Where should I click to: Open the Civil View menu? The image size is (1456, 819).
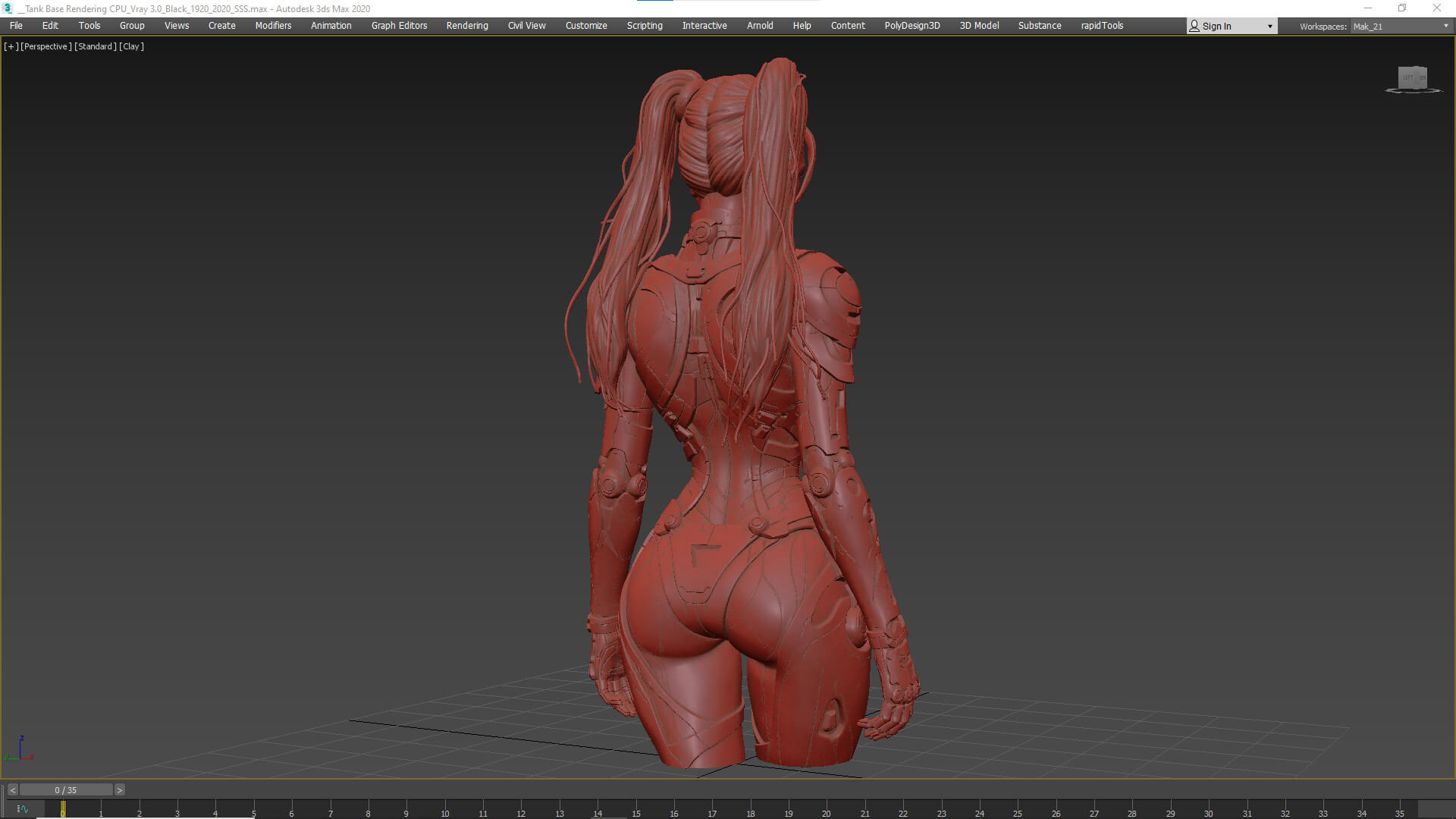(x=527, y=26)
